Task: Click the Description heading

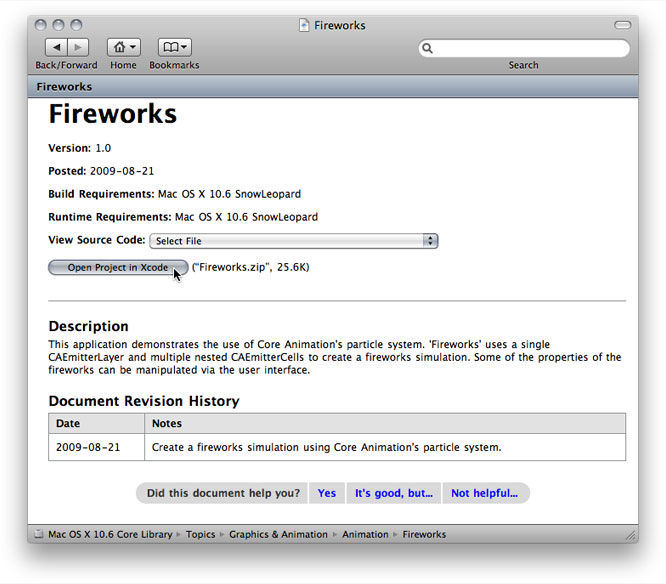Action: pos(88,326)
